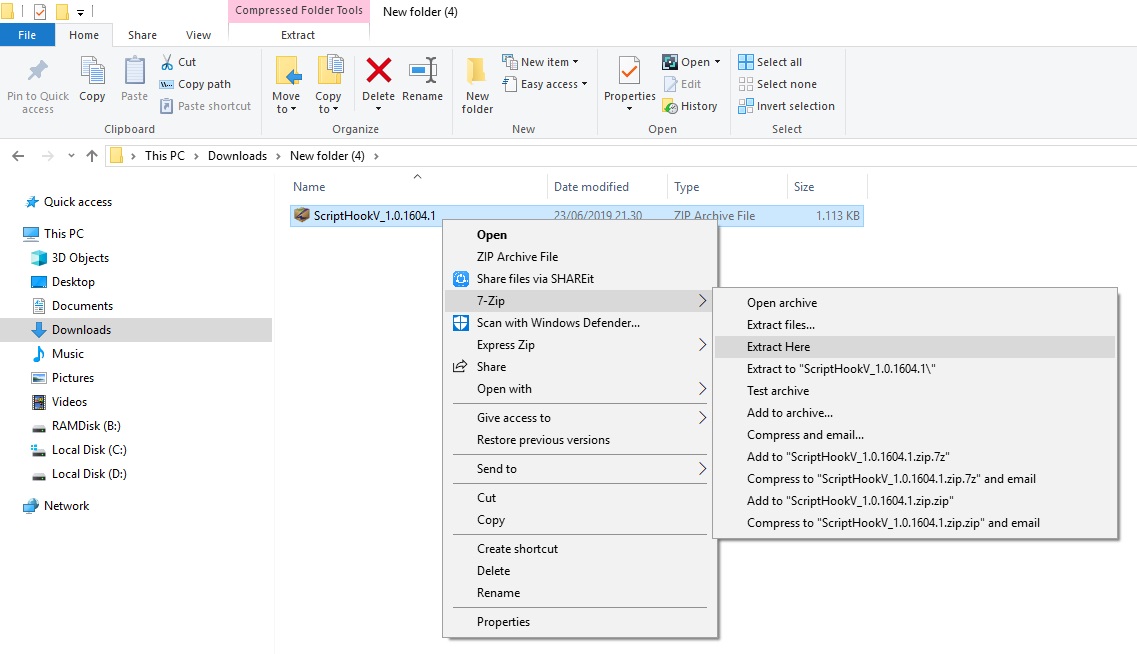Click the Paste ribbon icon
Viewport: 1137px width, 654px height.
pos(134,71)
